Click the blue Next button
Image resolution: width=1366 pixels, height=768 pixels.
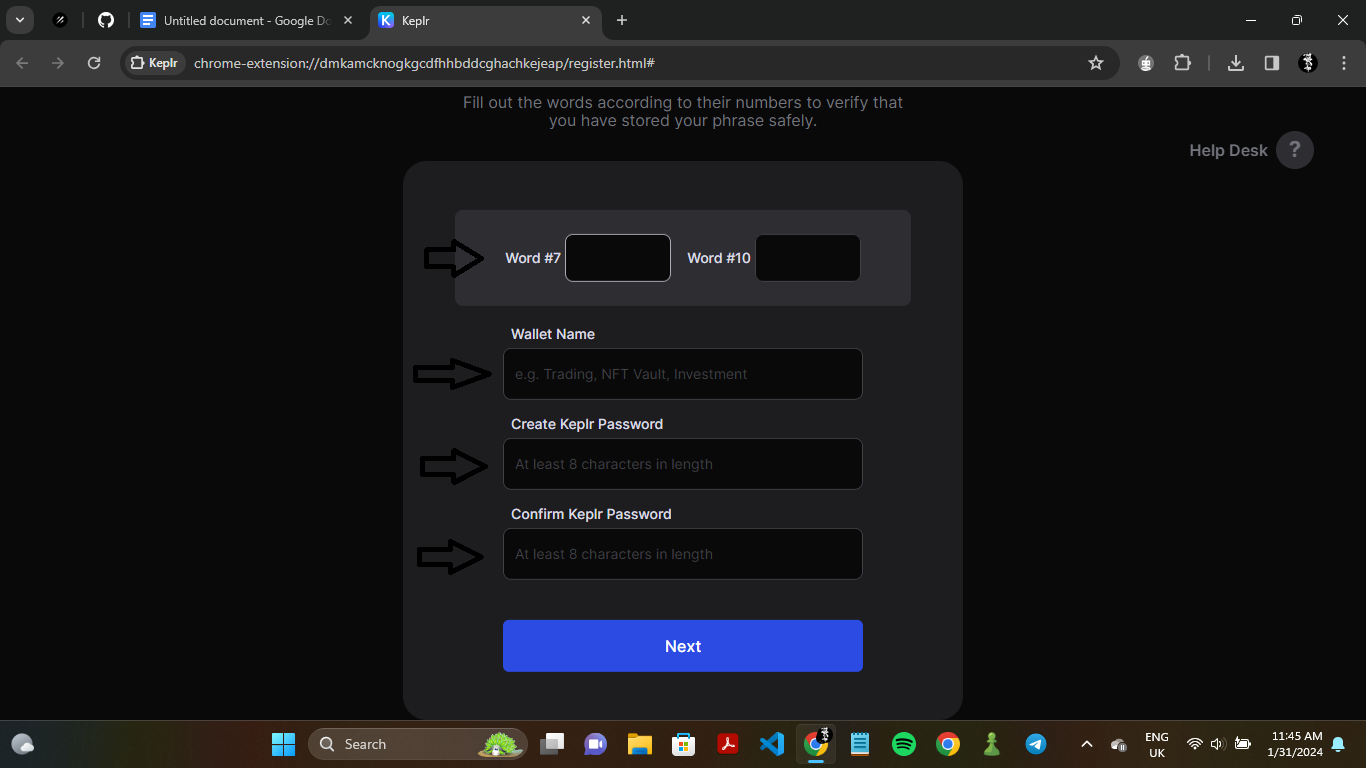[x=683, y=646]
